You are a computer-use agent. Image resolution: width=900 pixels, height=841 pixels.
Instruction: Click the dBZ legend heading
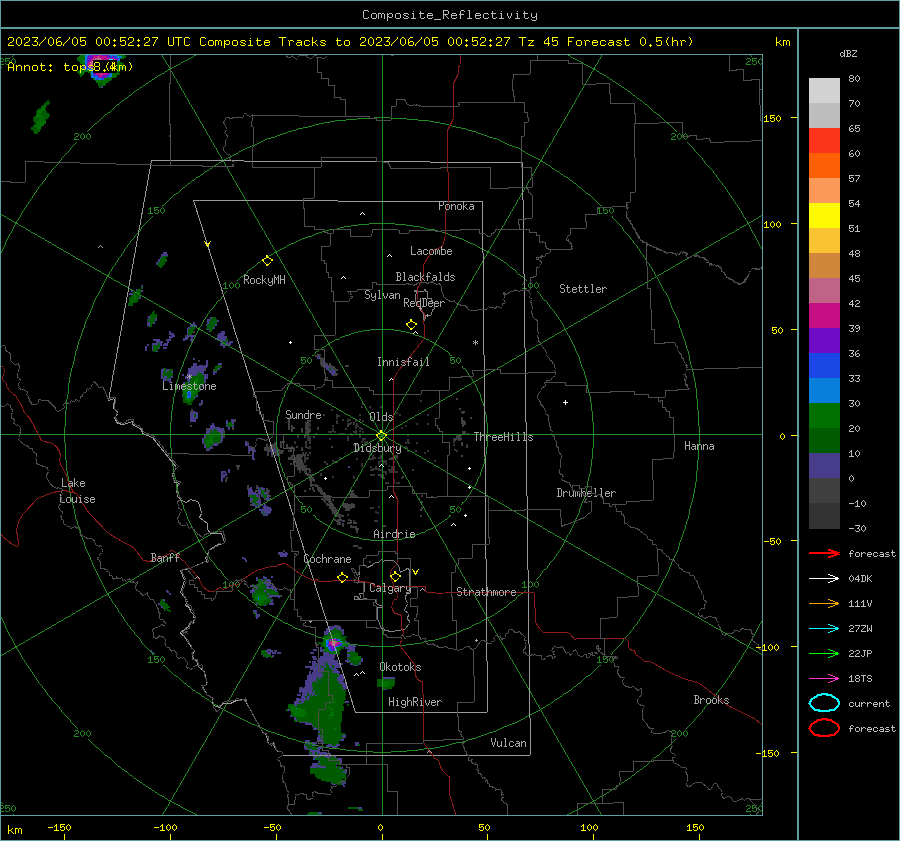click(x=848, y=54)
